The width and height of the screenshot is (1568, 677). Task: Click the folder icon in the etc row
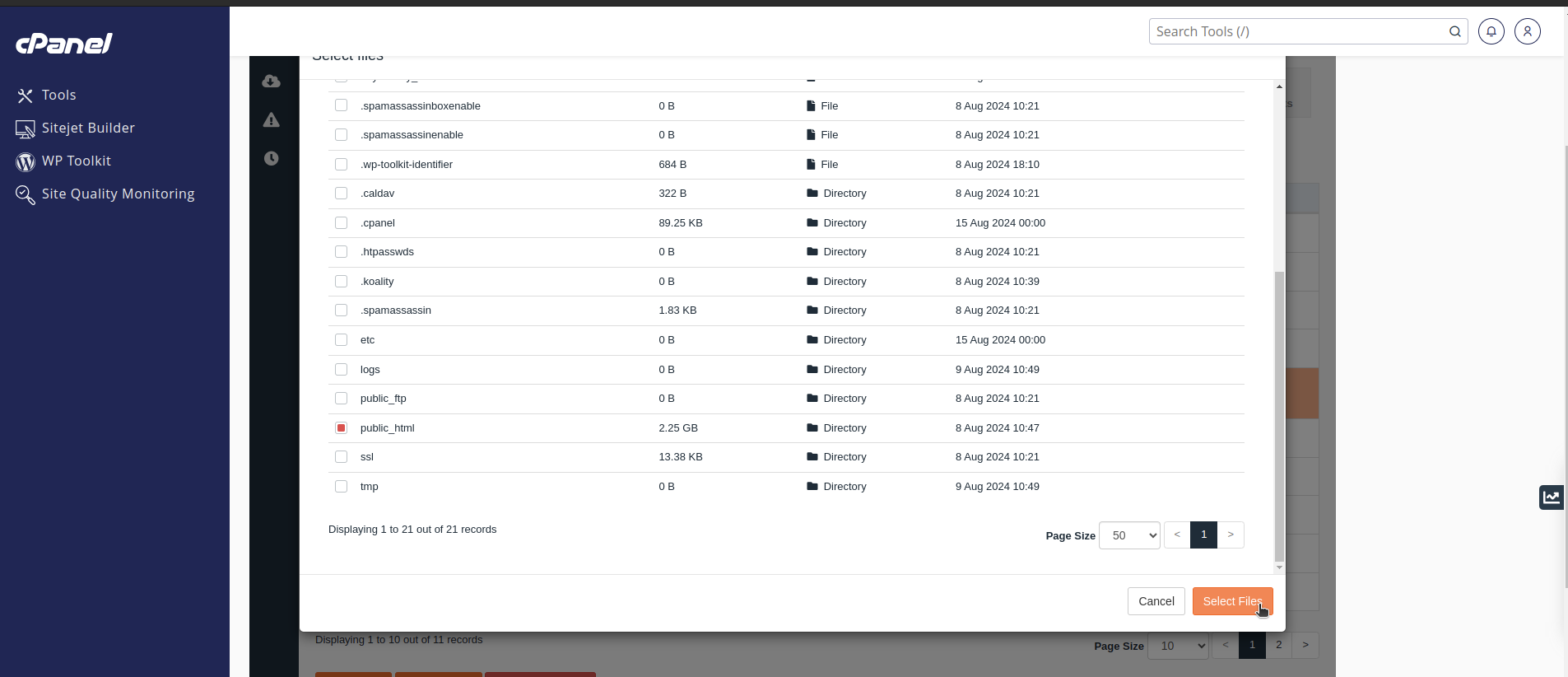coord(812,339)
